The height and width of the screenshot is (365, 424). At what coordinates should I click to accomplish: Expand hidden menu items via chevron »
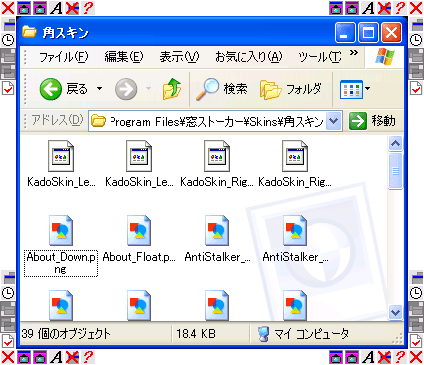354,53
